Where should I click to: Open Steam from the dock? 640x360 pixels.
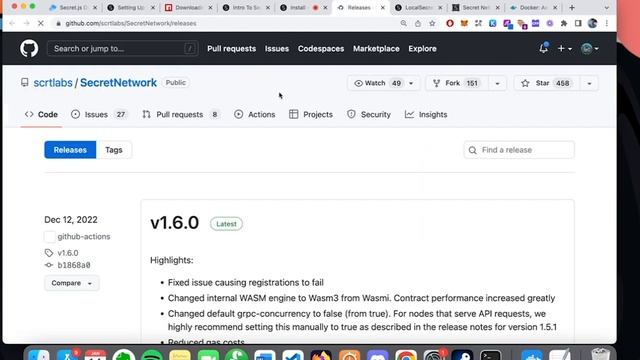pyautogui.click(x=462, y=356)
